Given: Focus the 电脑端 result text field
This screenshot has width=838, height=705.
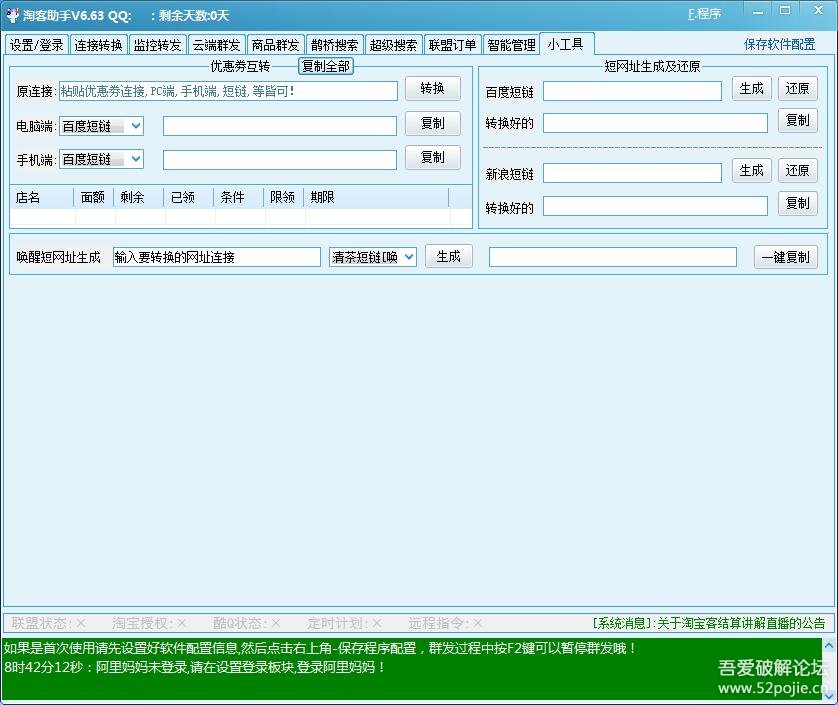Looking at the screenshot, I should point(280,126).
